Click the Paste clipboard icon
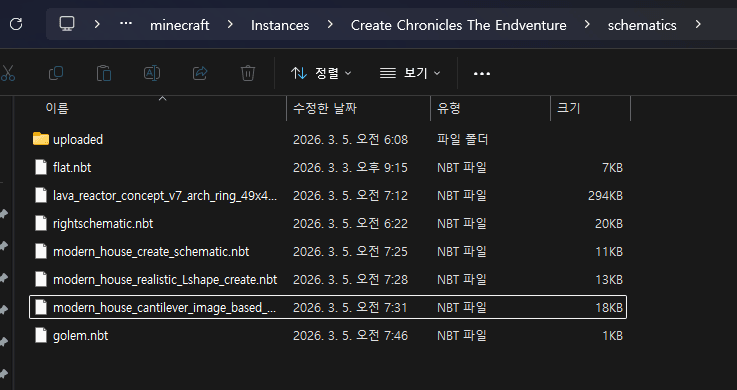Image resolution: width=737 pixels, height=390 pixels. (x=104, y=73)
